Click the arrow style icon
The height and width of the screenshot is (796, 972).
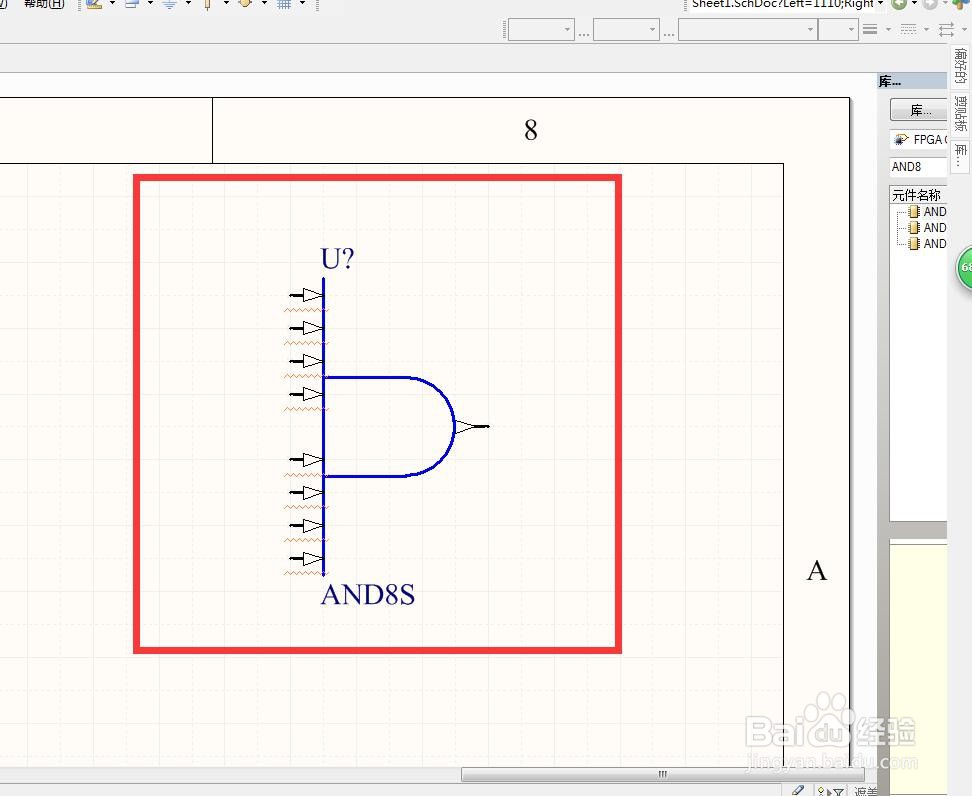946,29
